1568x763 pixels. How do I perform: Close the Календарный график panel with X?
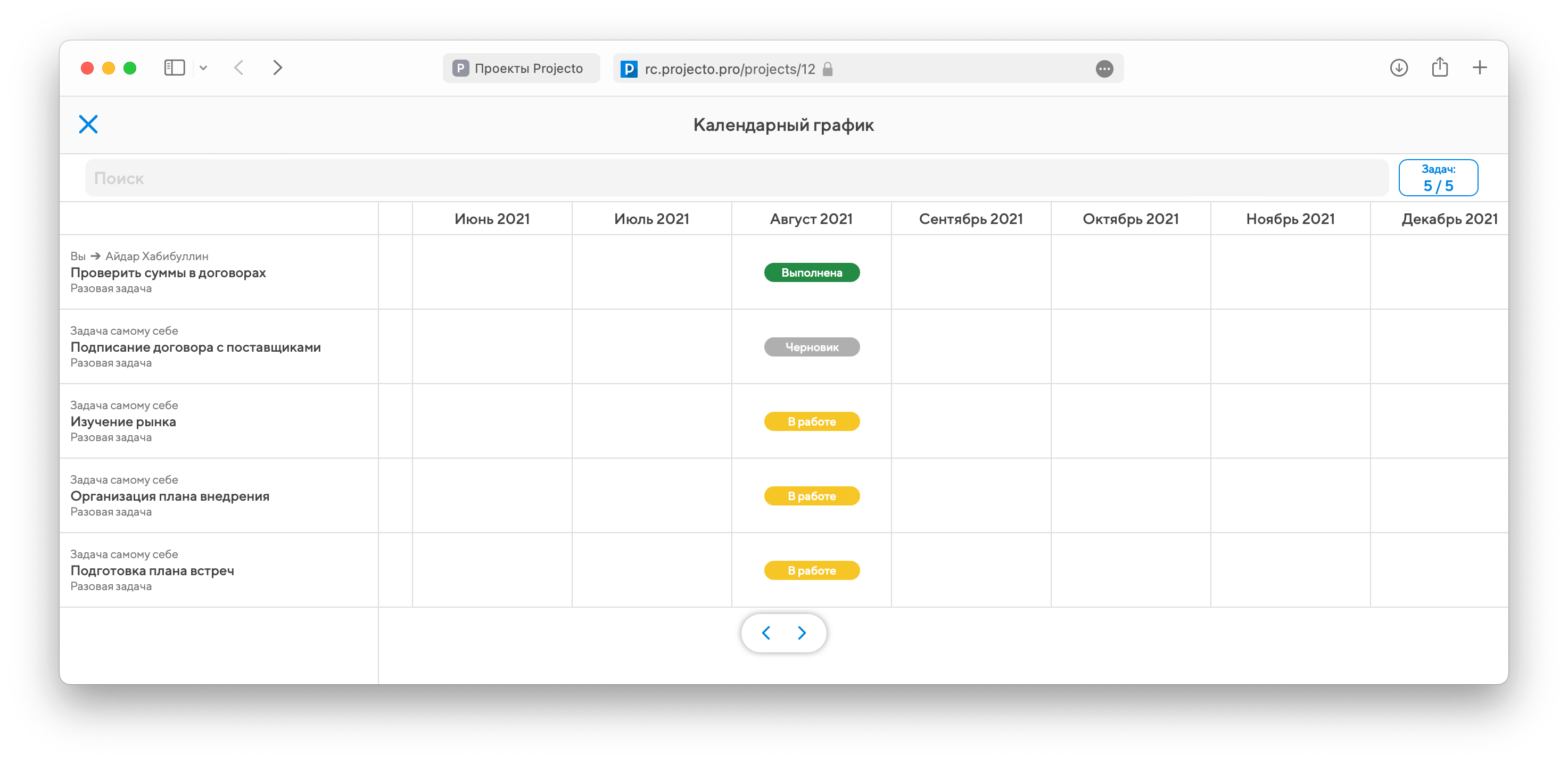[x=88, y=124]
